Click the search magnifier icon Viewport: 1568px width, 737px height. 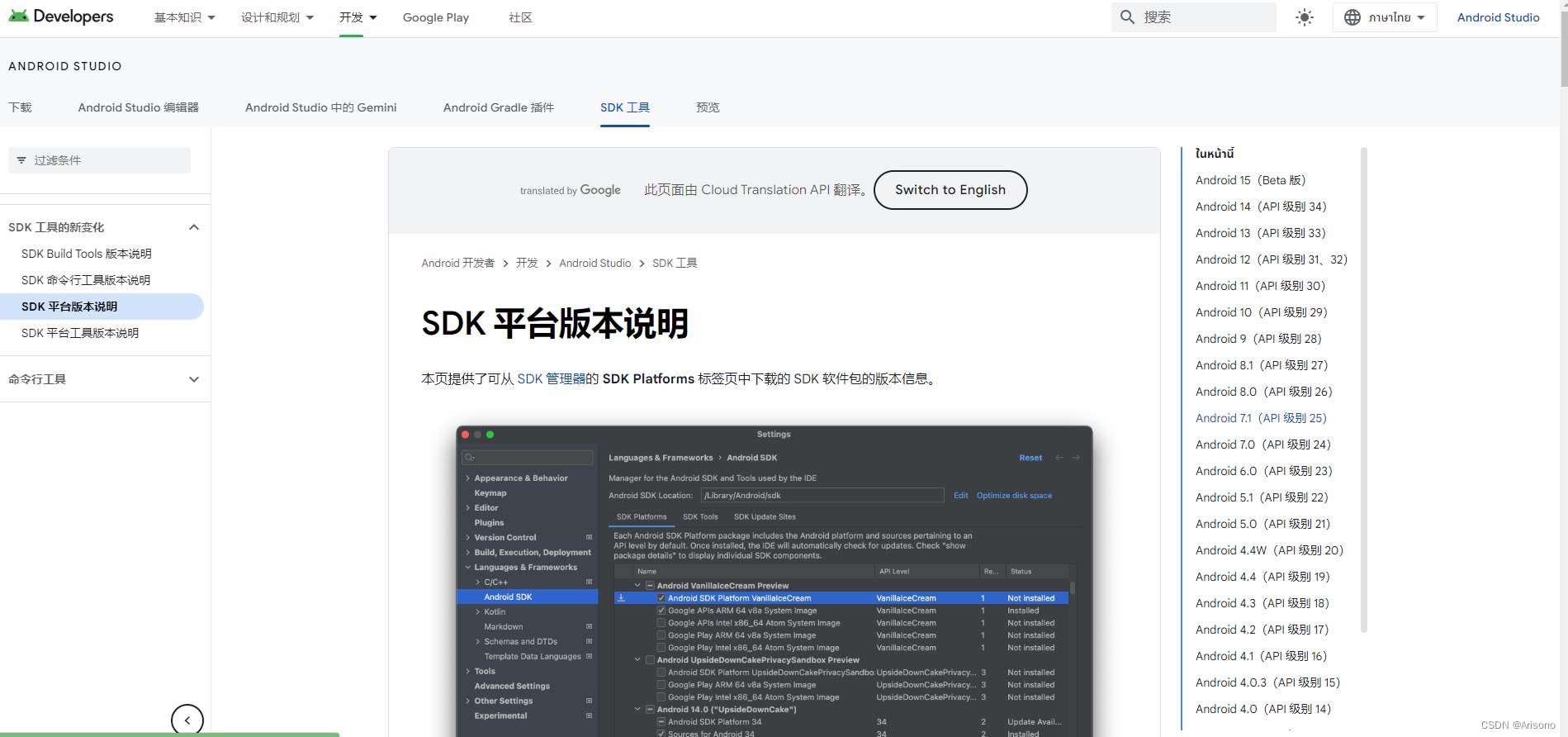click(1127, 17)
